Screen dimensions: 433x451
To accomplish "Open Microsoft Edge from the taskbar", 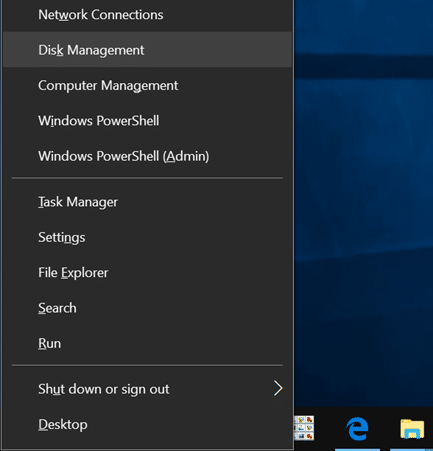I will click(357, 429).
